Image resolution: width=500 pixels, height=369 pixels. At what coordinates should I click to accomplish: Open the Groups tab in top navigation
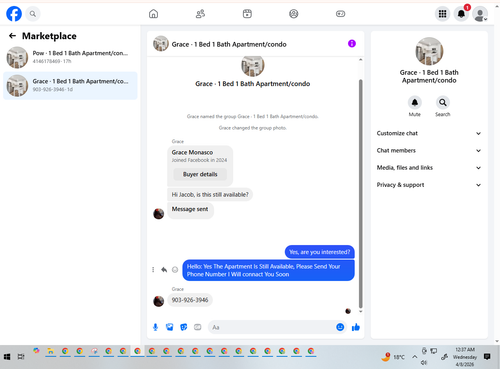click(294, 14)
